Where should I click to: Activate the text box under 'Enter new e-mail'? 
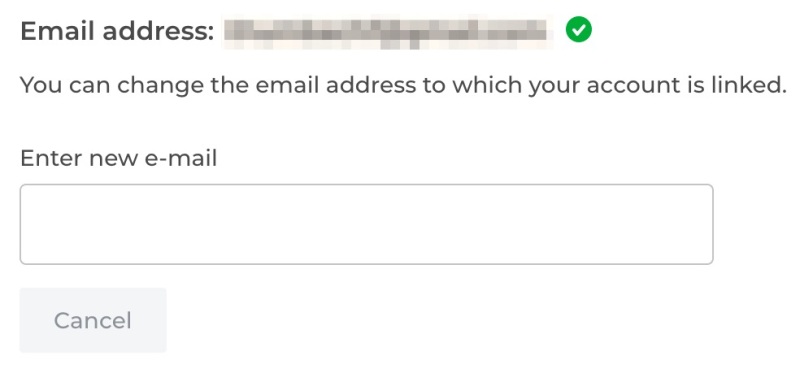click(x=366, y=224)
